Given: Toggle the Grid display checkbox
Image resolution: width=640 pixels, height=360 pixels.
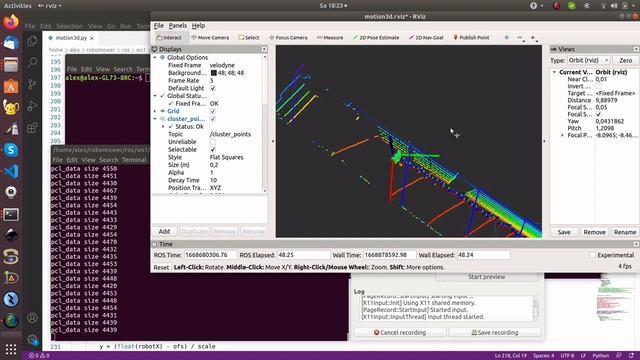Looking at the screenshot, I should pyautogui.click(x=213, y=111).
